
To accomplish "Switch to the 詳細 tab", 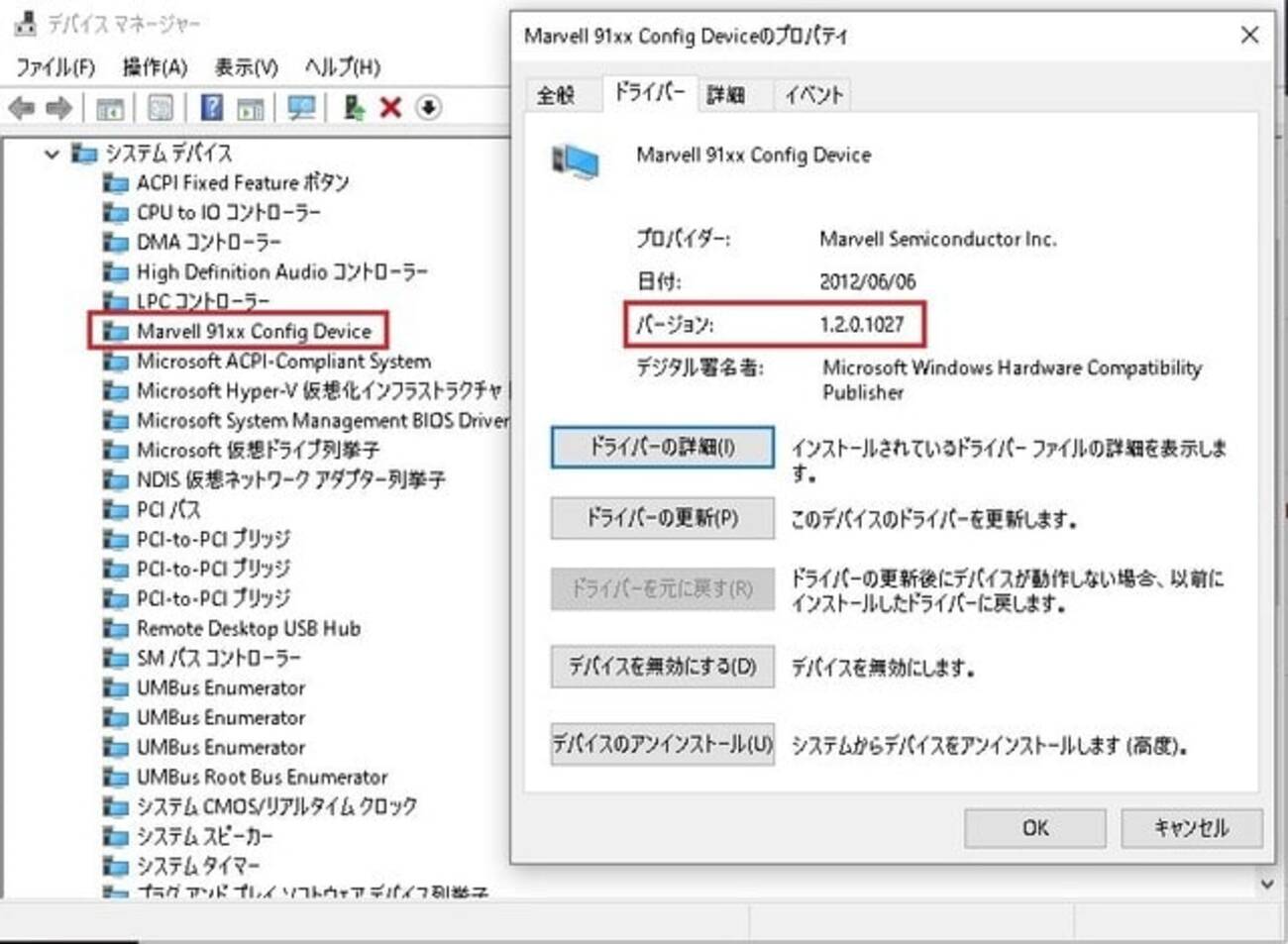I will coord(726,95).
